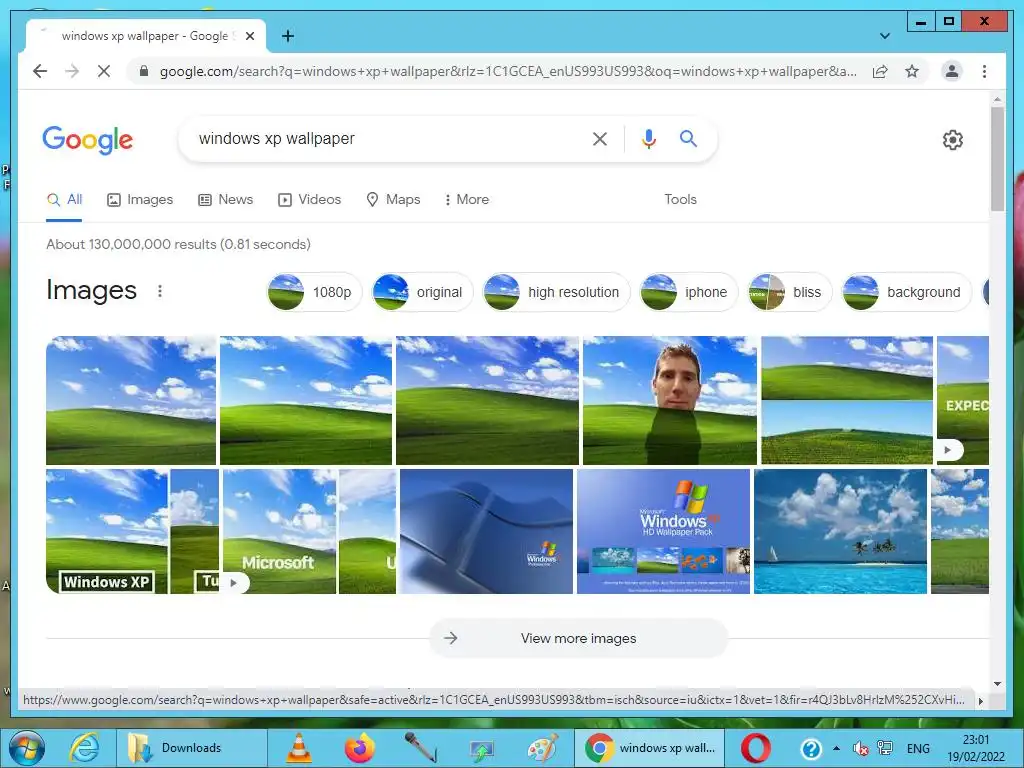Click the Google logo

(x=88, y=140)
